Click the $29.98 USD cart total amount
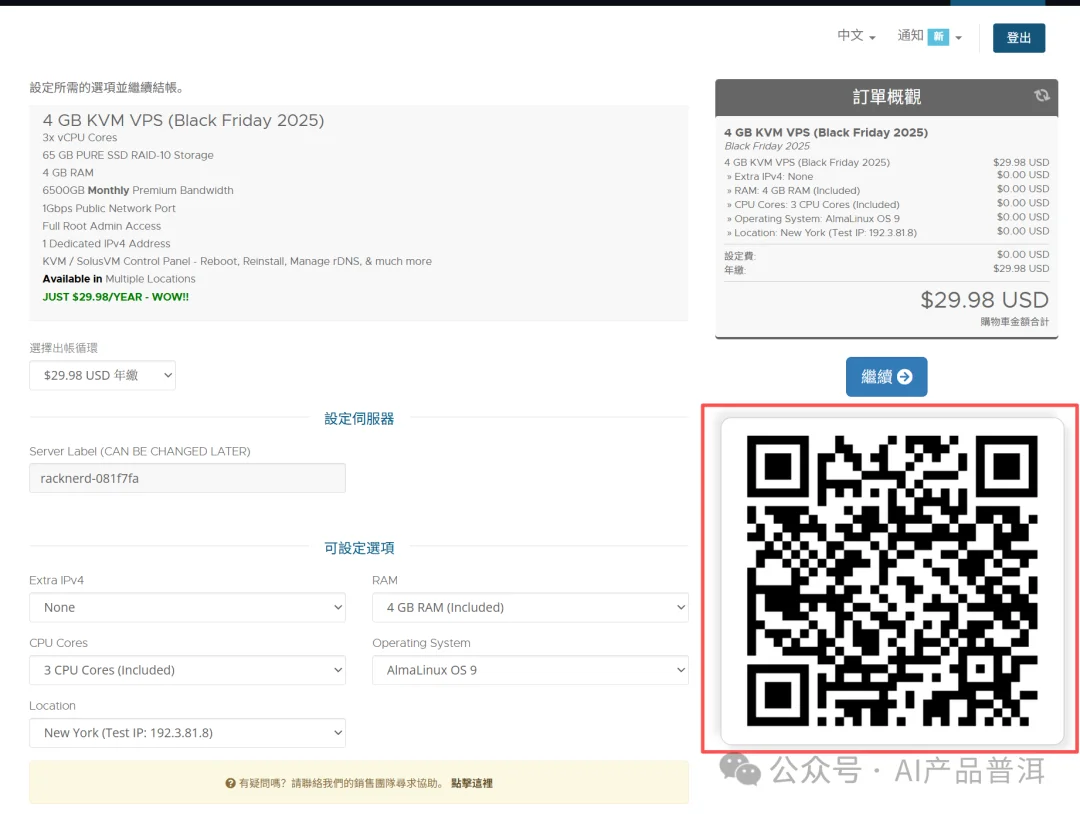1080x814 pixels. click(x=984, y=300)
